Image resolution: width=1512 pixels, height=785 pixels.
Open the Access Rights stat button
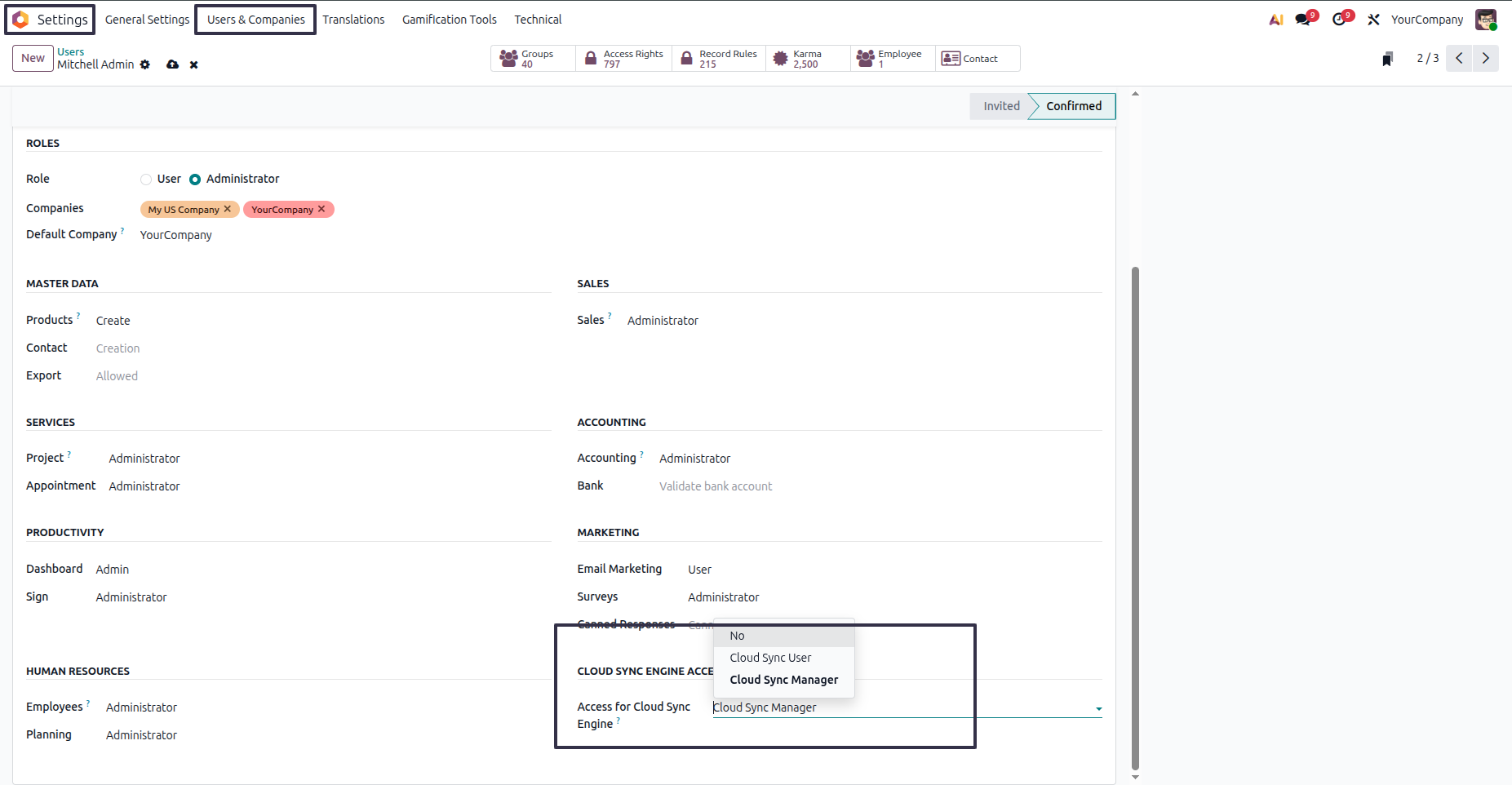point(624,59)
